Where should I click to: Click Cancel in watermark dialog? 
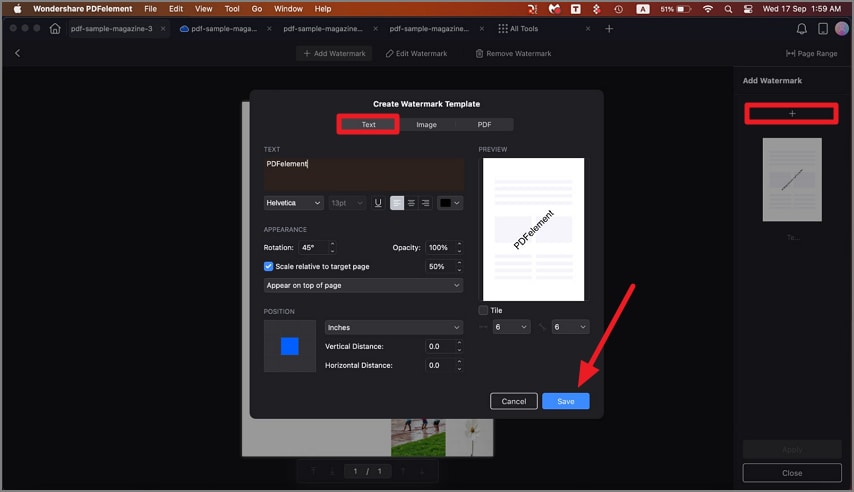tap(514, 401)
